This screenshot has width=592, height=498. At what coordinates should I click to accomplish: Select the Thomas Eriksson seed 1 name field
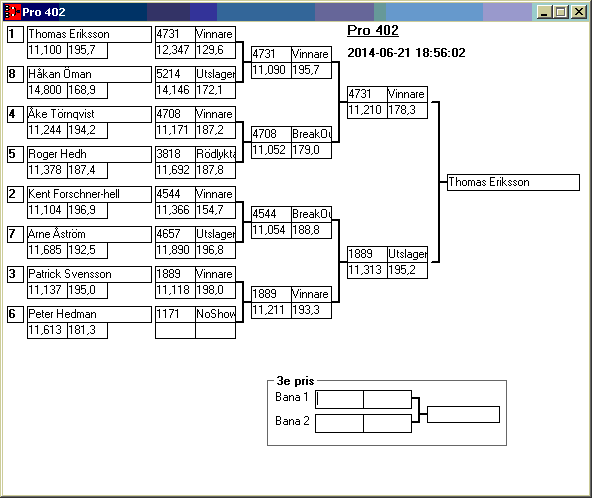pyautogui.click(x=89, y=34)
